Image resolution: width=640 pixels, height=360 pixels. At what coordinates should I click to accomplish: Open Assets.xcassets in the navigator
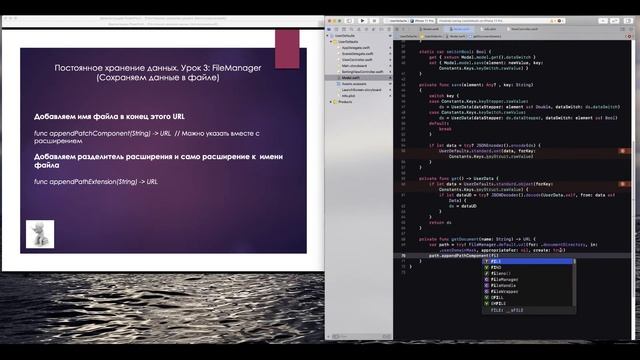(x=353, y=84)
